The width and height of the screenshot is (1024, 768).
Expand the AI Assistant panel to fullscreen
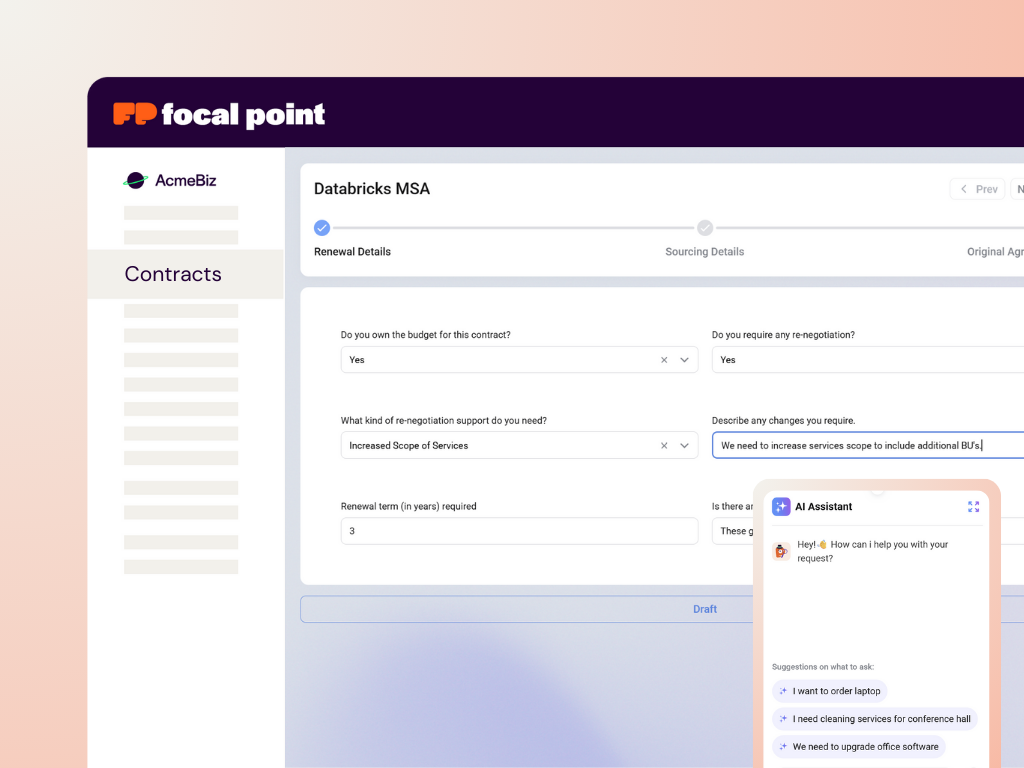click(x=973, y=507)
